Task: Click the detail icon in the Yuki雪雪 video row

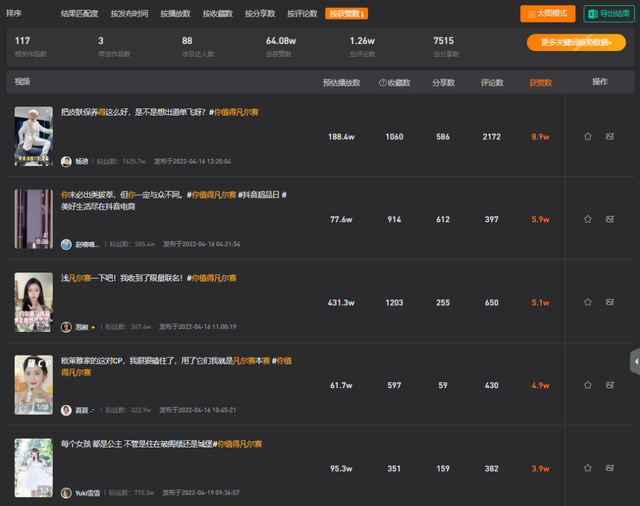Action: click(x=609, y=468)
